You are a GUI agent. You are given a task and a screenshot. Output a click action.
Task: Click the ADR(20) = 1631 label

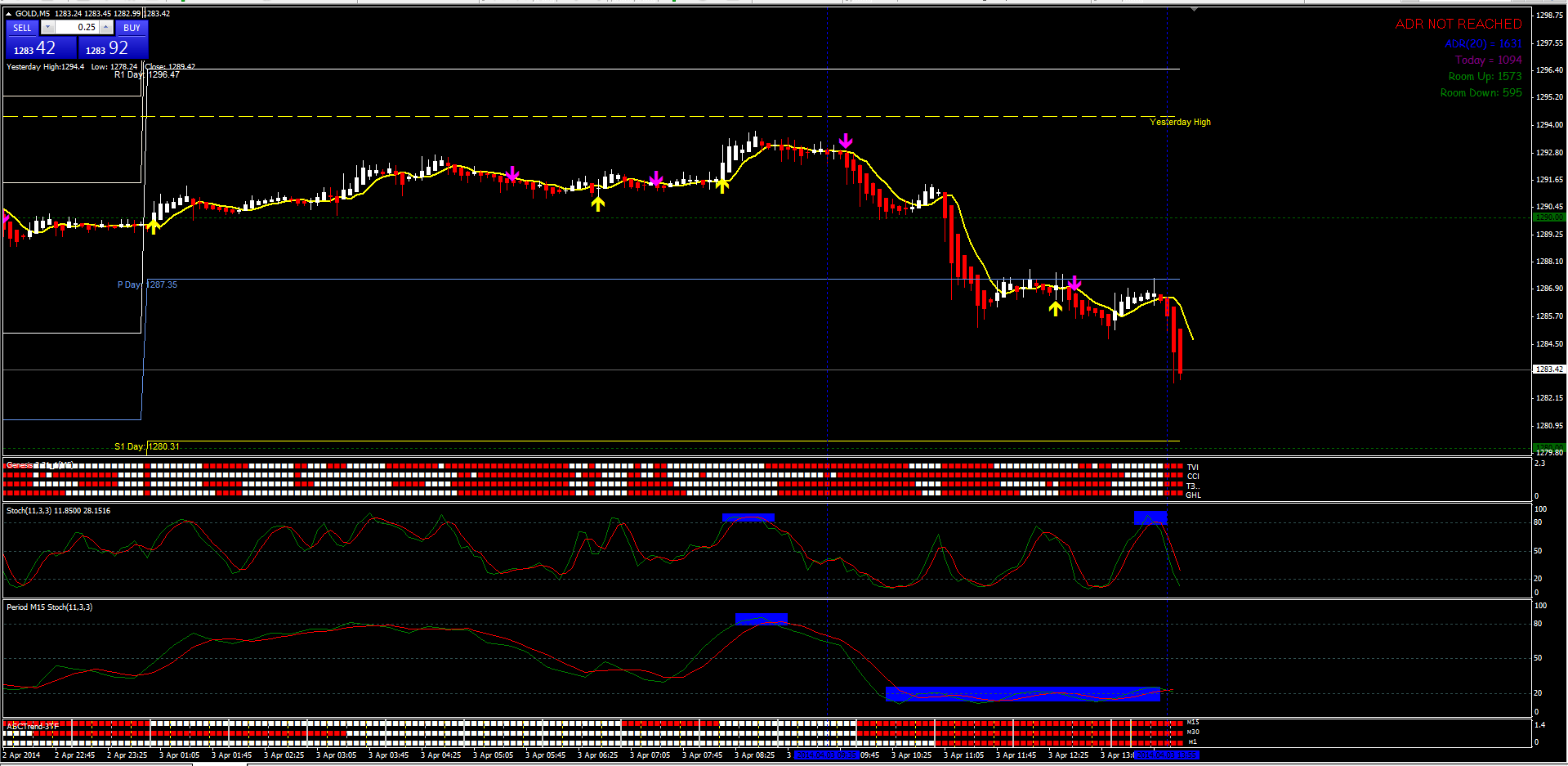tap(1483, 44)
